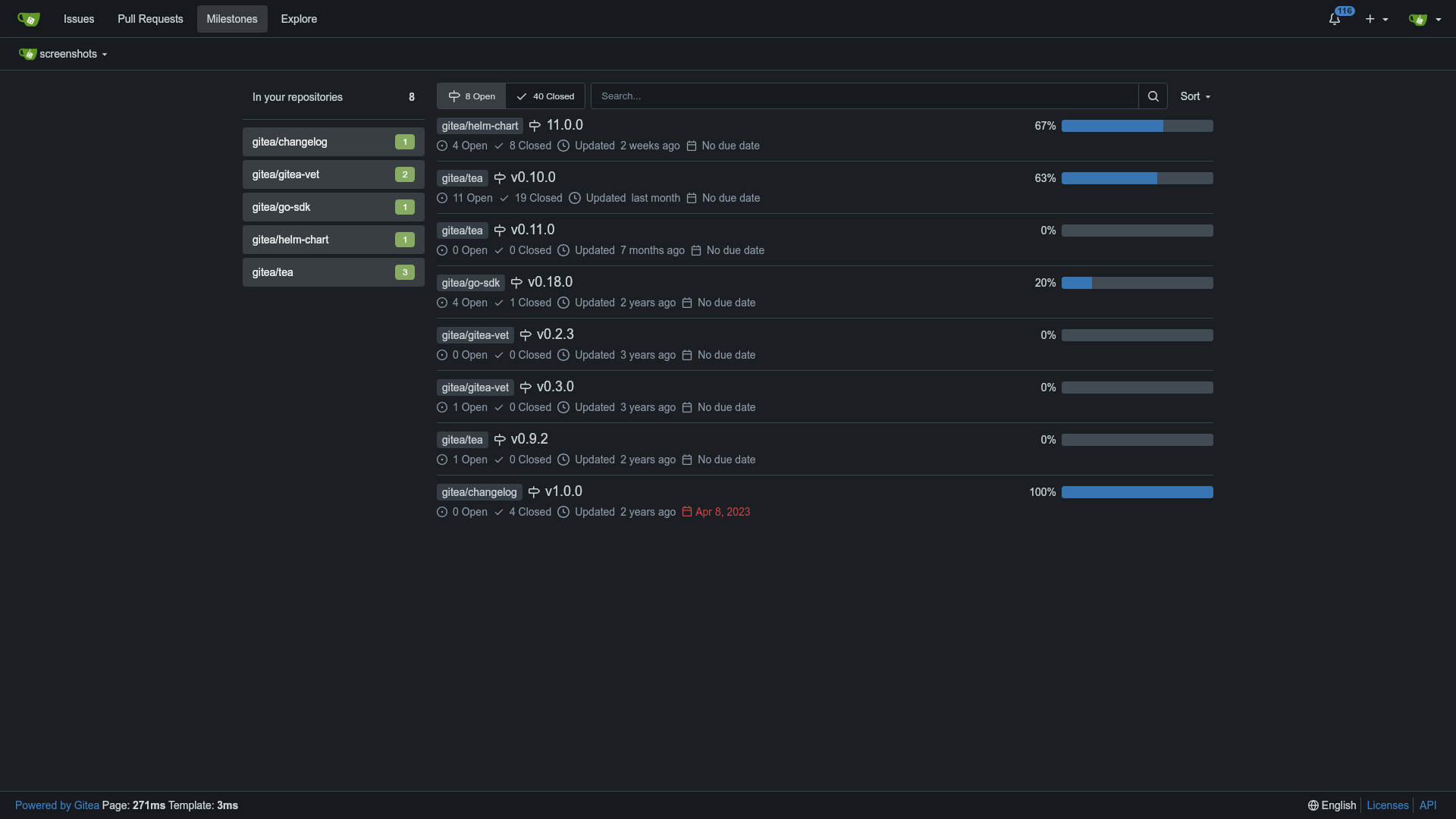Click the globe icon next to English
Screen dimensions: 1456x819
point(1313,805)
